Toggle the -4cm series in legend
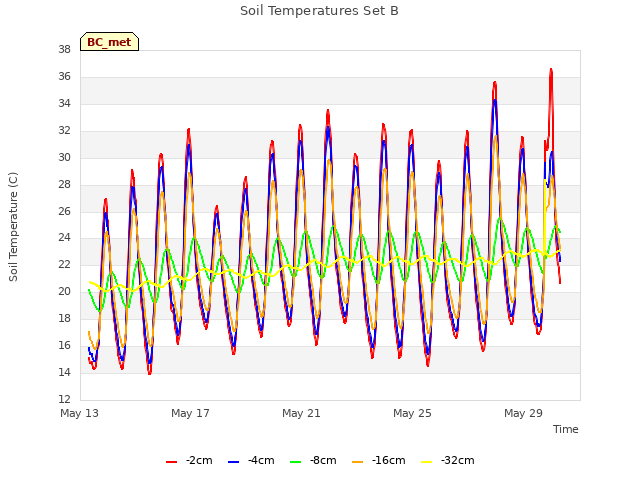 click(x=251, y=461)
